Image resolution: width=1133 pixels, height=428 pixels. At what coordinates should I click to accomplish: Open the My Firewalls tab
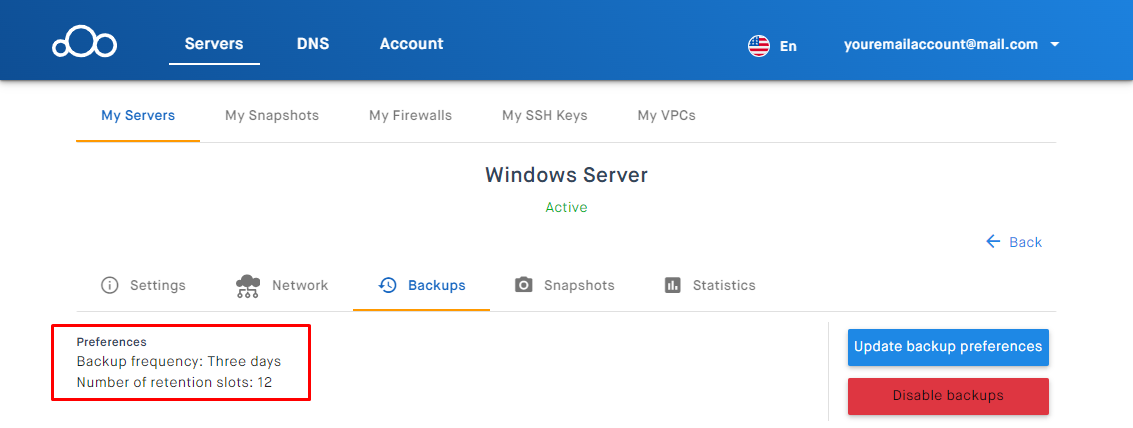coord(410,115)
